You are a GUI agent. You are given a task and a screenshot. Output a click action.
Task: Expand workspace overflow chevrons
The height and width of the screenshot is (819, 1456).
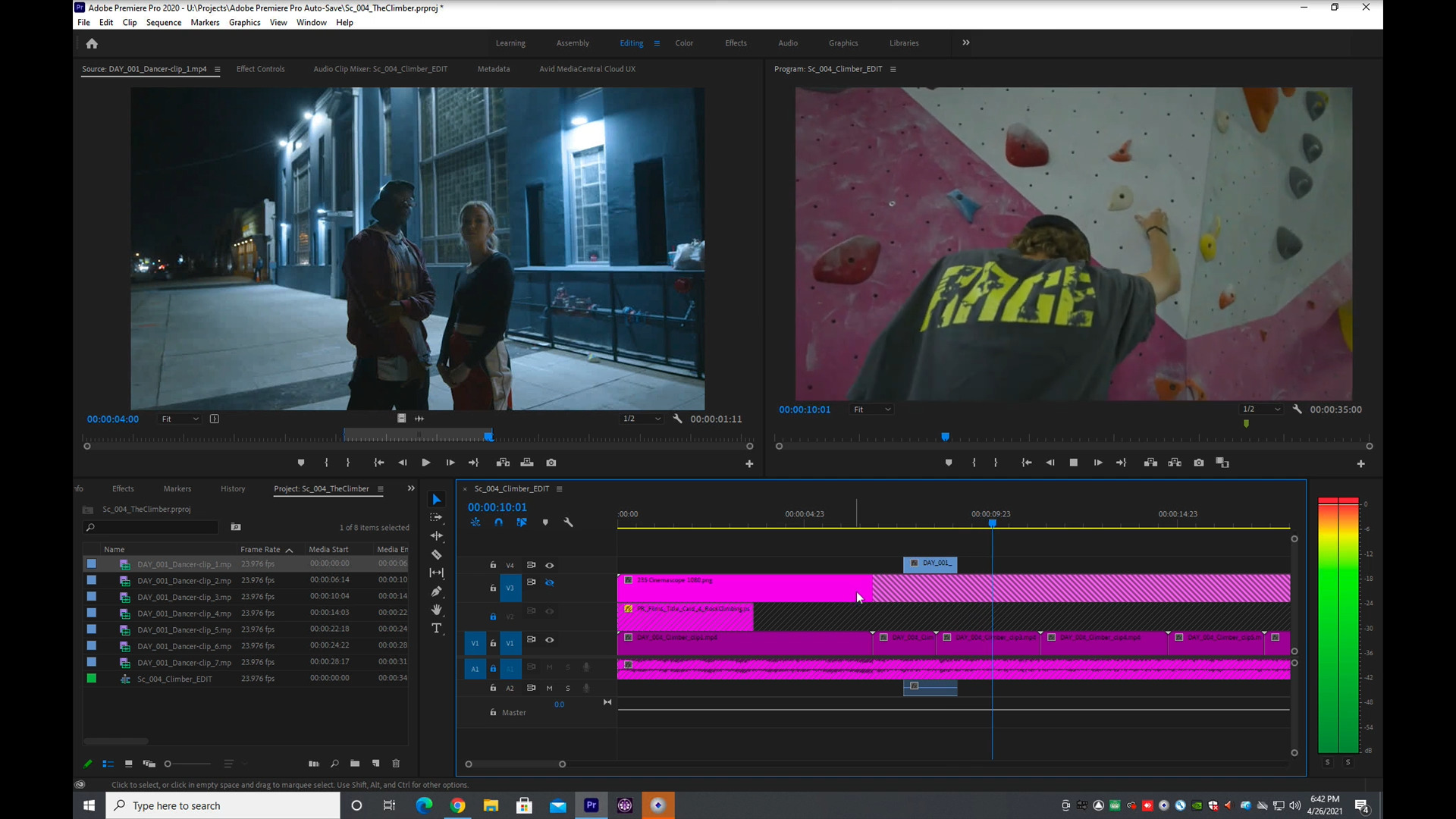point(966,42)
